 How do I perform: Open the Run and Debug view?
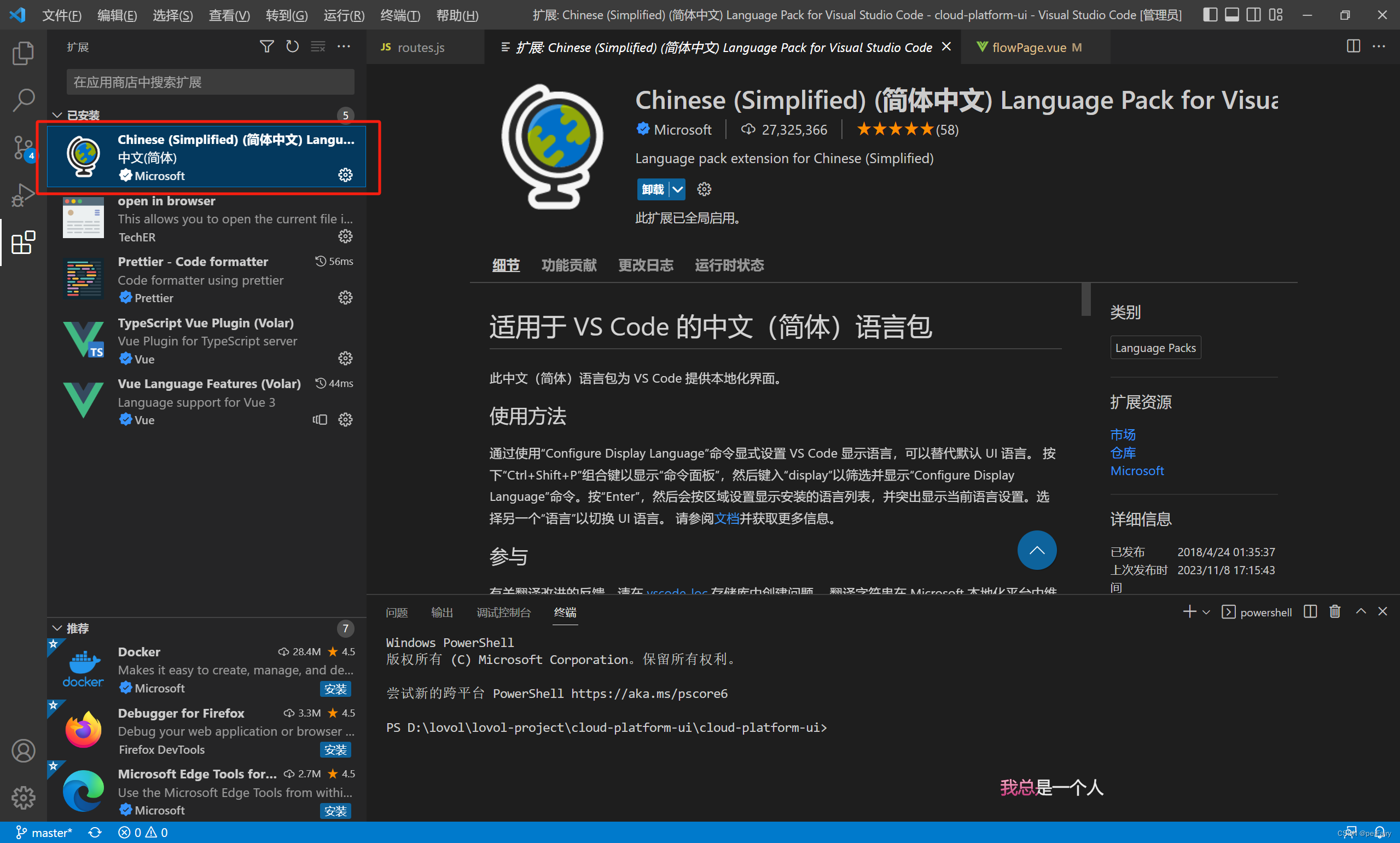point(24,195)
